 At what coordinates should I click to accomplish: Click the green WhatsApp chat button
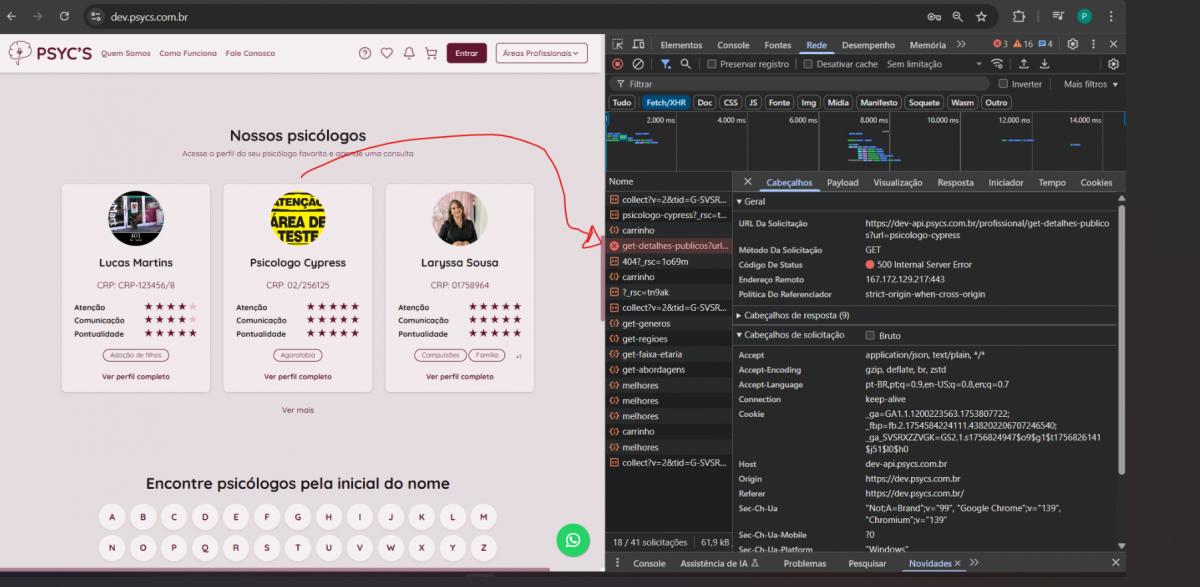573,540
